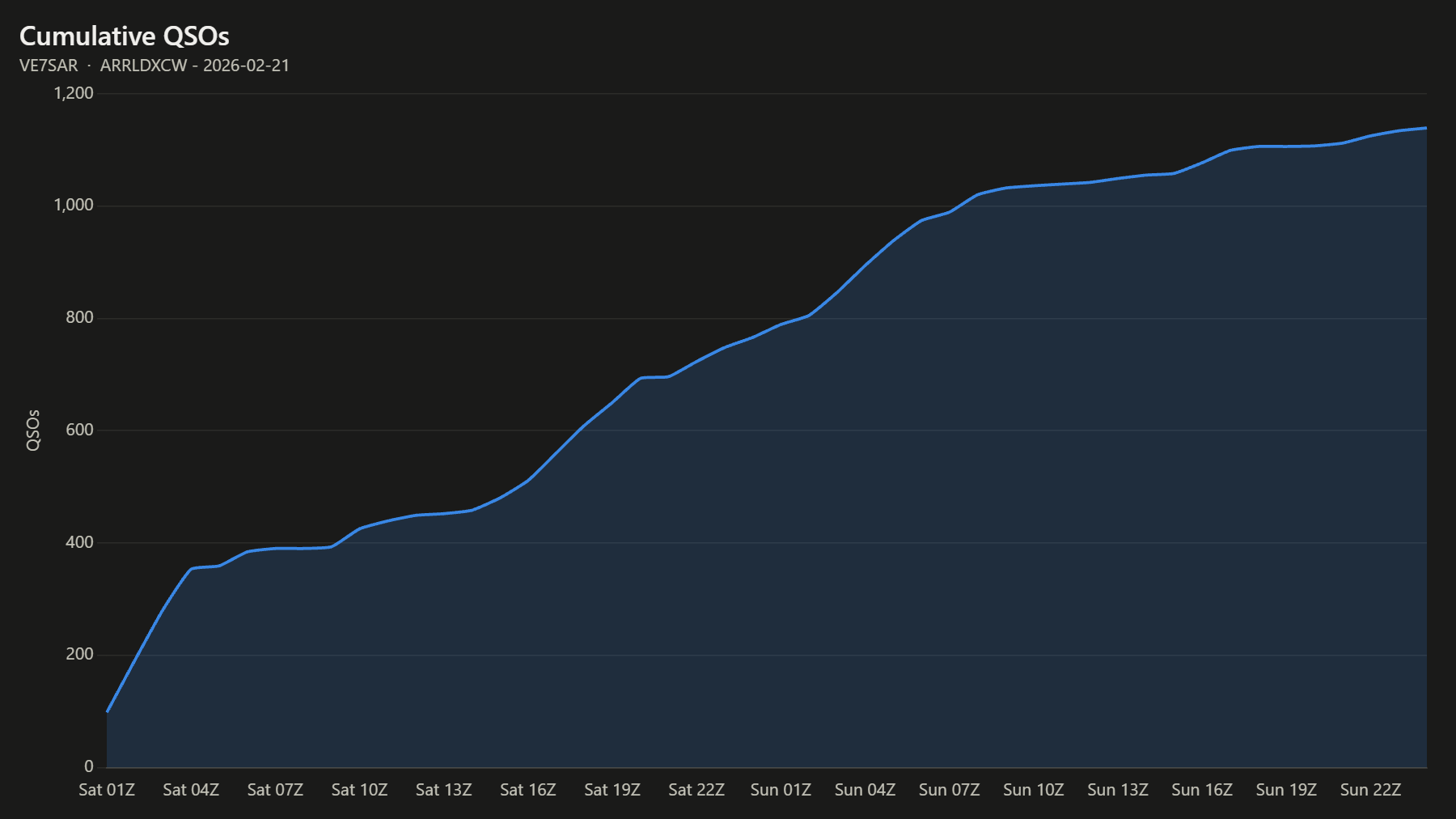Click the Sun 10Z x-axis label
The width and height of the screenshot is (1456, 819).
[1034, 790]
